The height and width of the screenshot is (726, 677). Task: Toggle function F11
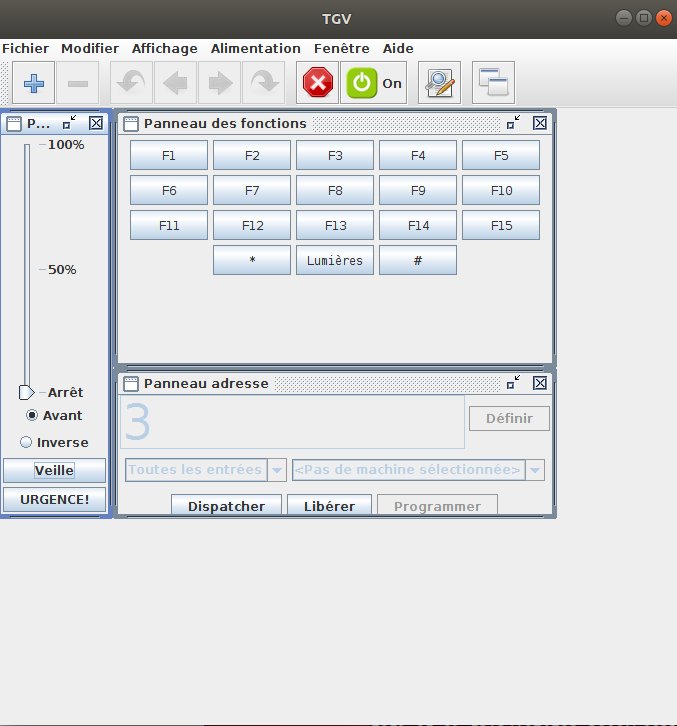[169, 225]
